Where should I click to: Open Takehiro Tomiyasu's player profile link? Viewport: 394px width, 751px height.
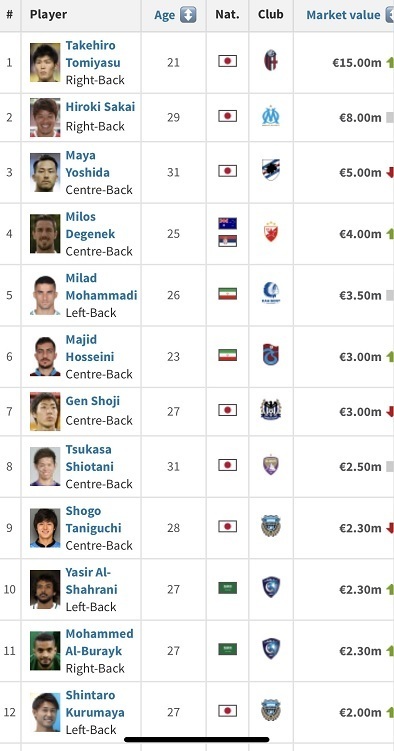93,54
